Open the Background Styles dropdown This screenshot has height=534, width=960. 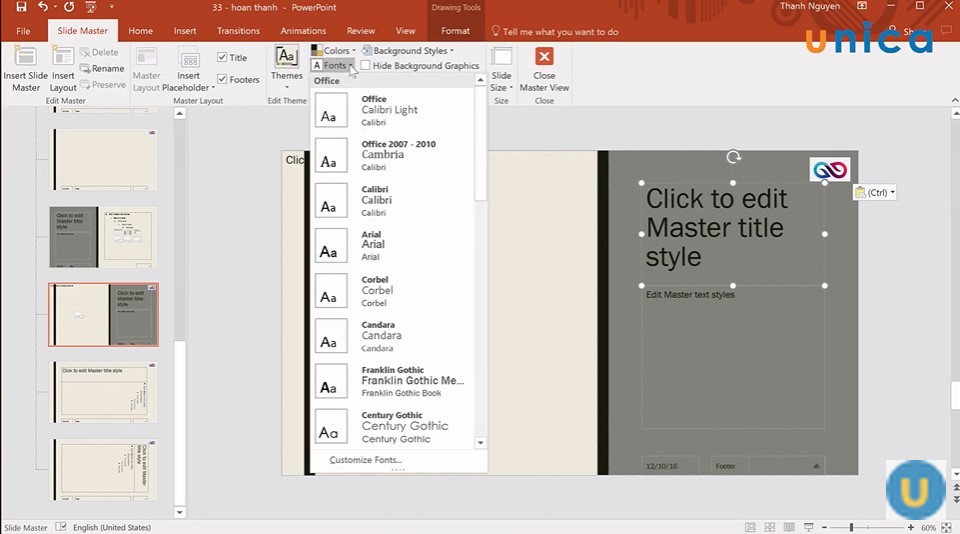click(407, 51)
